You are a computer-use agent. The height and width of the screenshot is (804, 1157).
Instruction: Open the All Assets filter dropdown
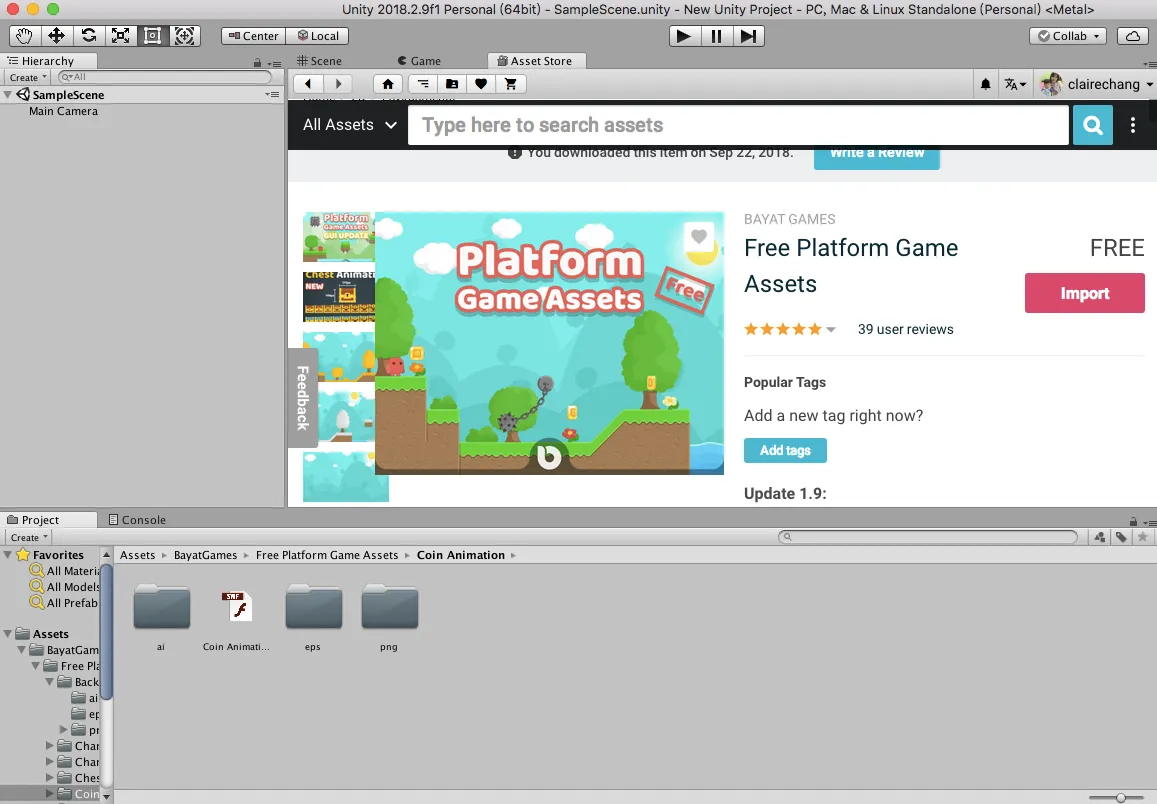[350, 125]
